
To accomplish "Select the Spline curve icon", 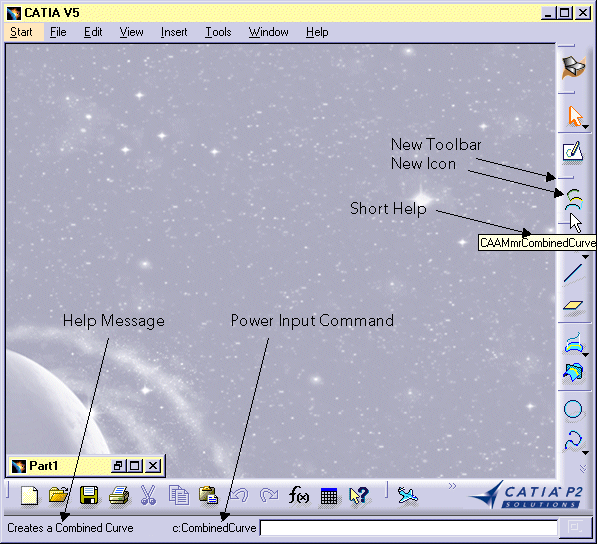I will click(573, 440).
